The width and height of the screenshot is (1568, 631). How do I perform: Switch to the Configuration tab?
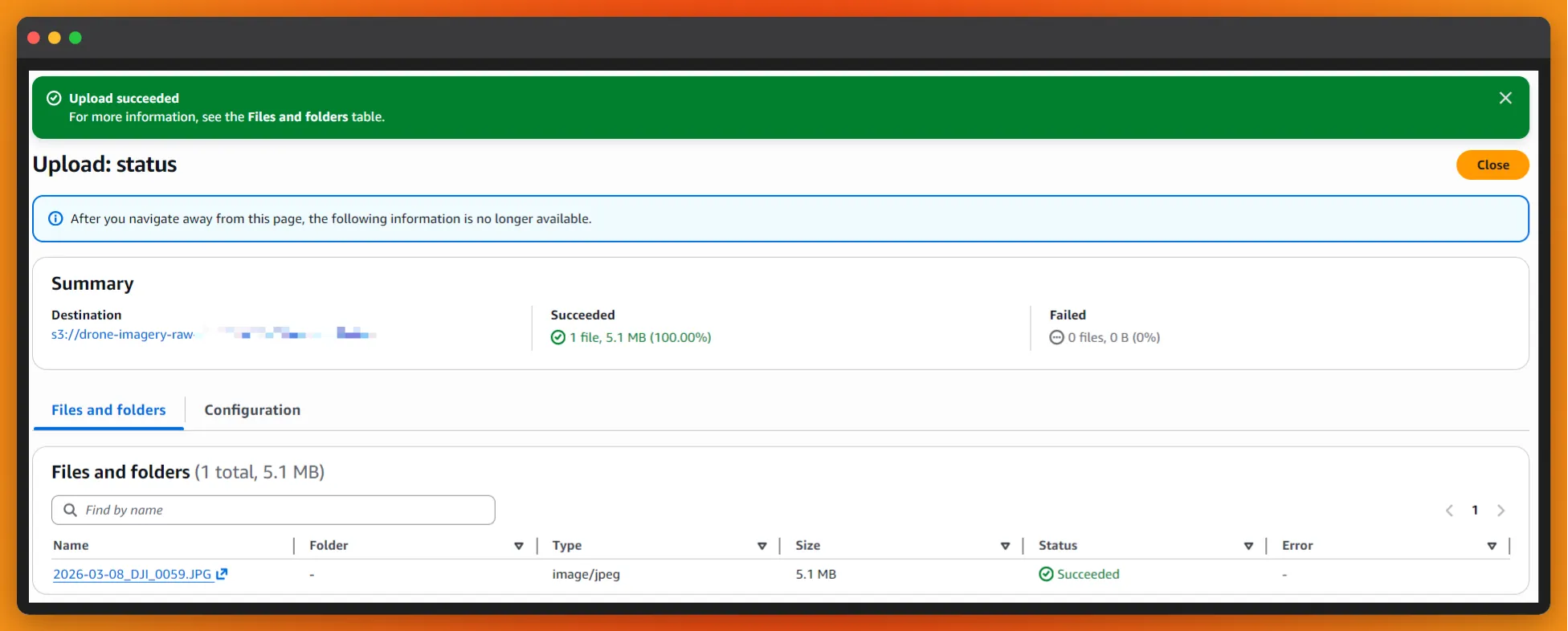[252, 410]
